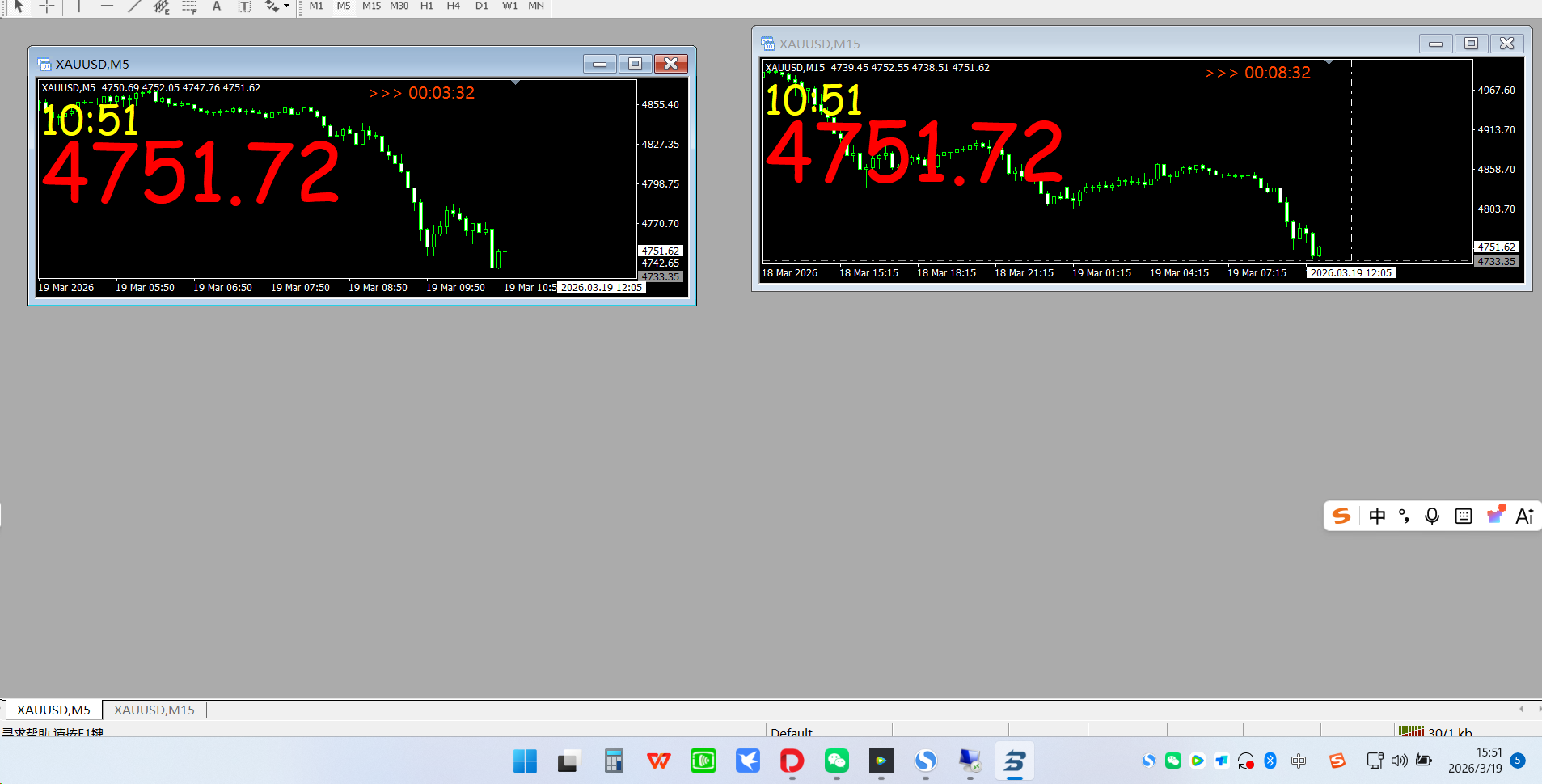Screen dimensions: 1542x784
Task: Minimize the XAUUSD,M15 chart window
Action: 1436,44
